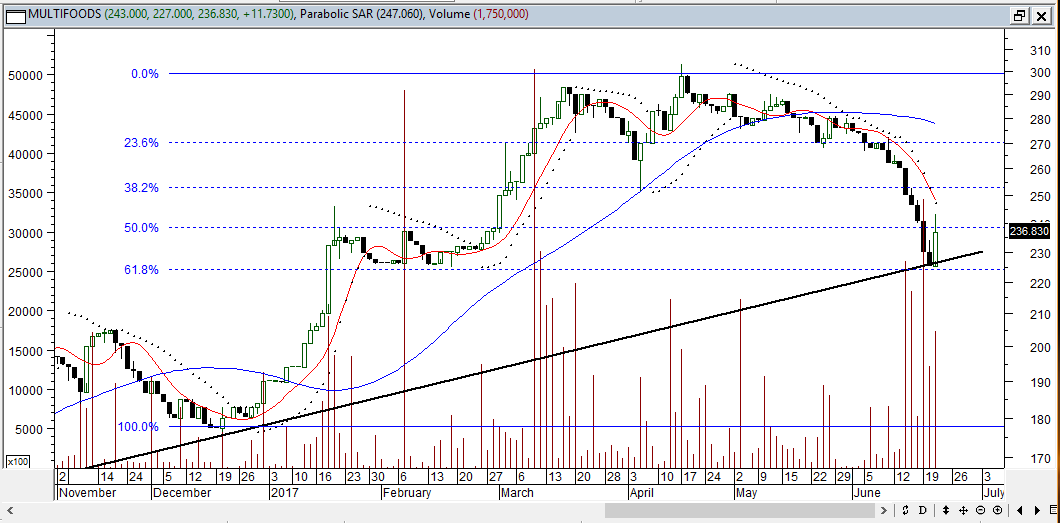Click the December month label on time axis
1060x523 pixels.
point(182,493)
